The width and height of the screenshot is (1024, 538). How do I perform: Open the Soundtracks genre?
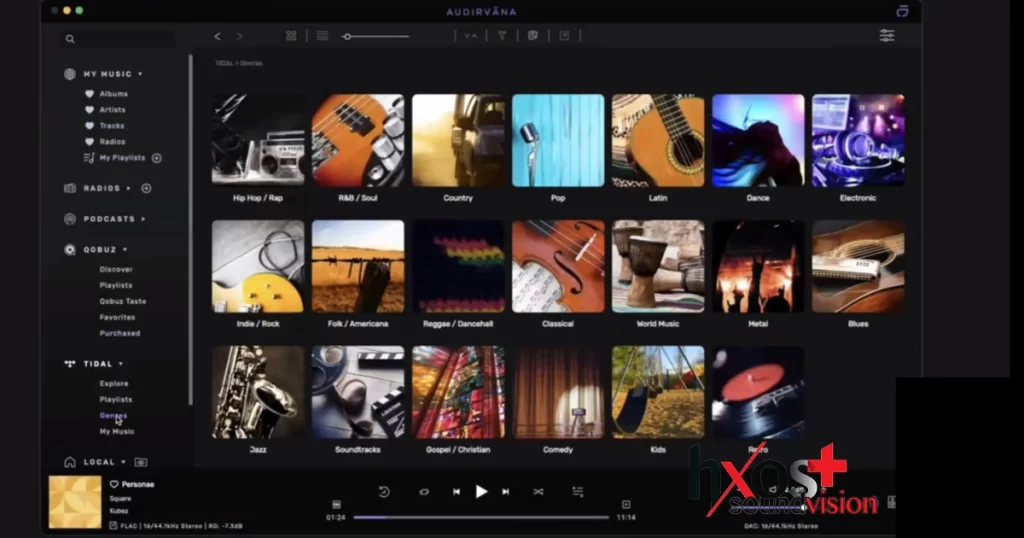tap(358, 392)
